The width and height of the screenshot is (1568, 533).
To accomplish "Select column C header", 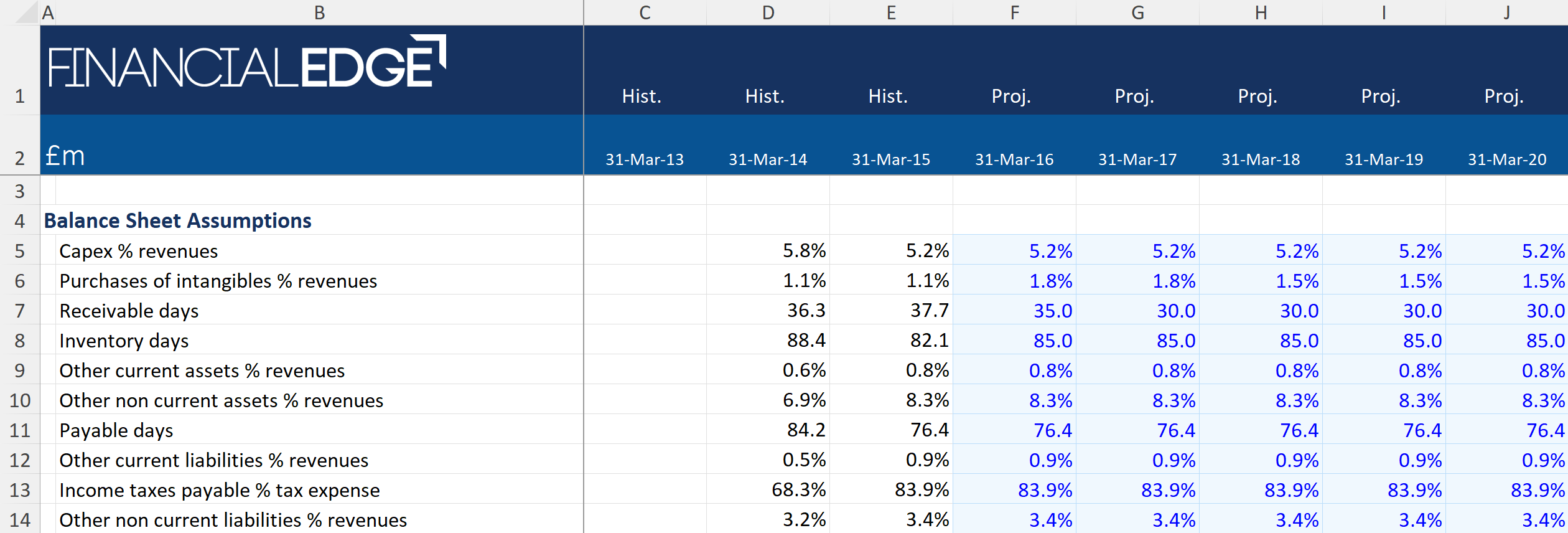I will coord(645,12).
